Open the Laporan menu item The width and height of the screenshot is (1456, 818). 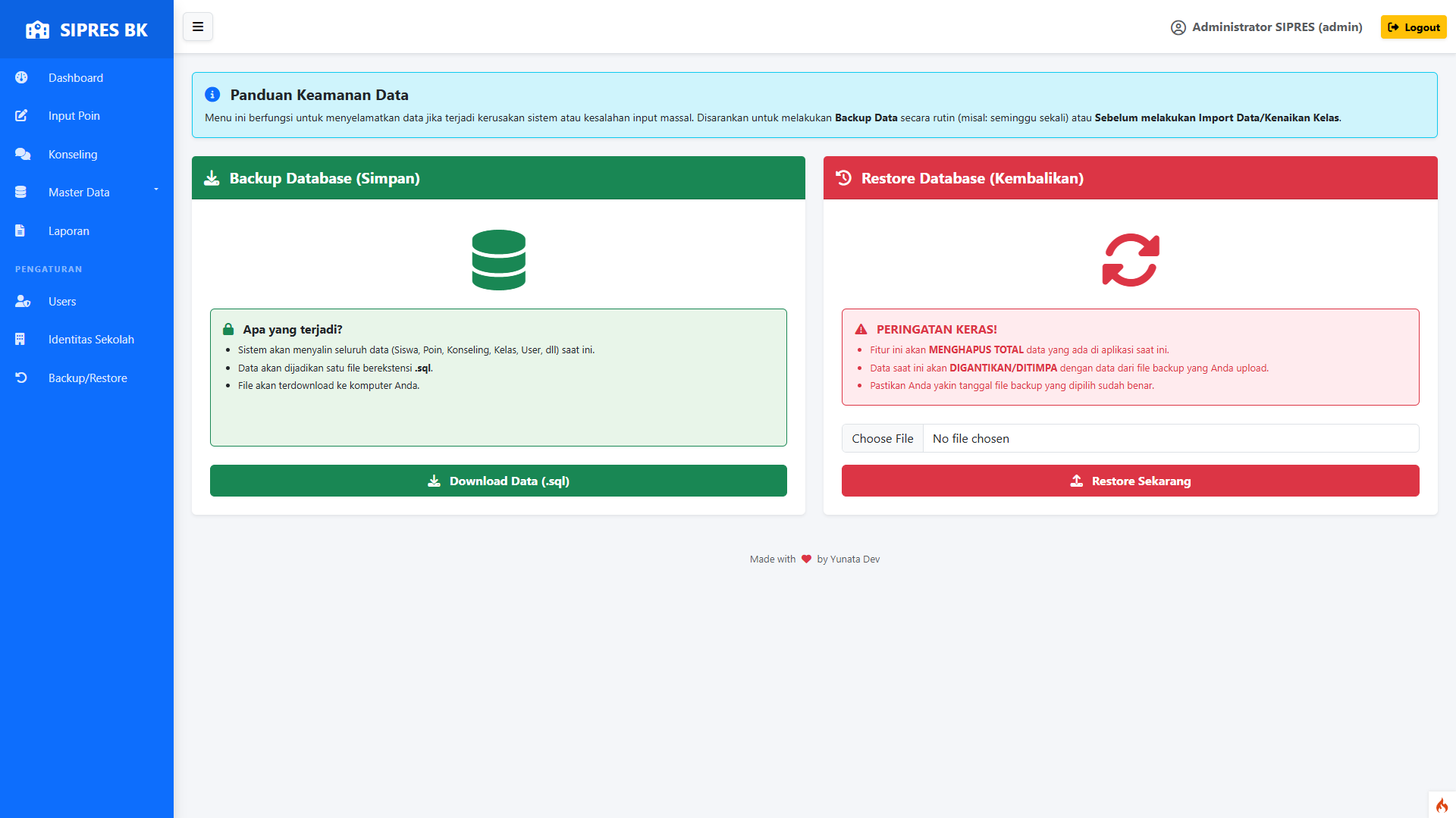(x=68, y=231)
